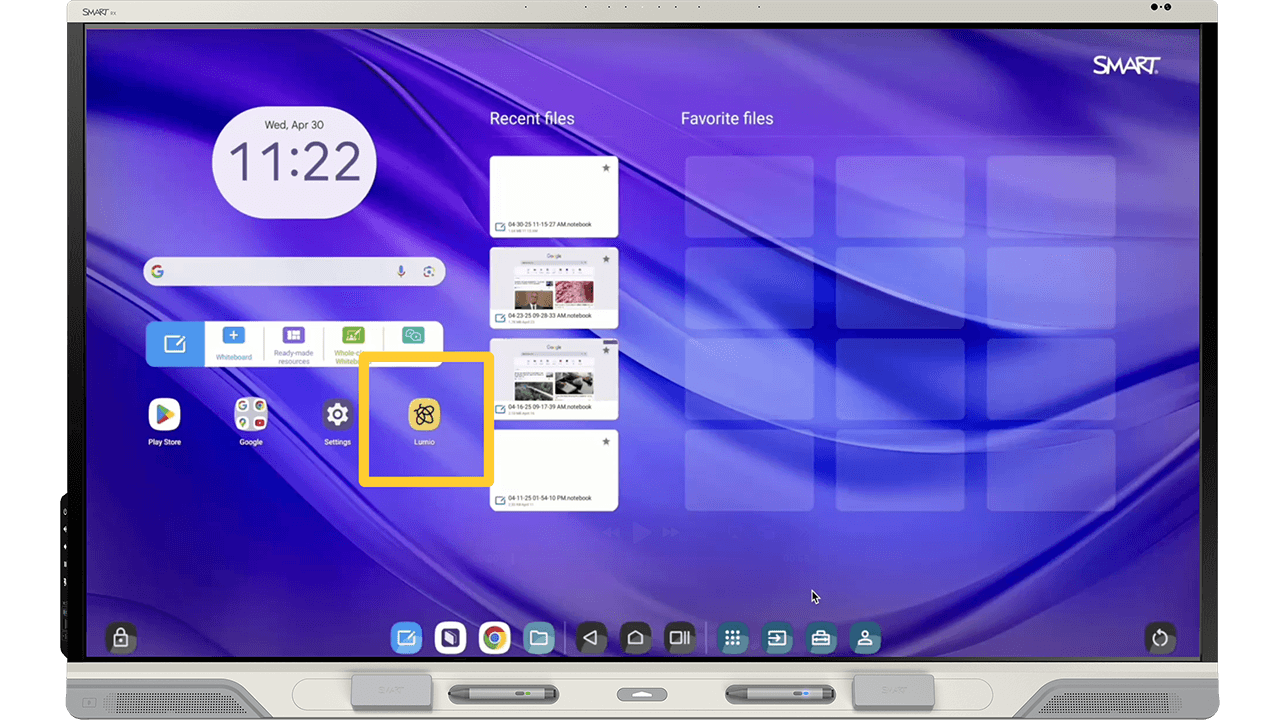Start a voice search with the microphone
The width and height of the screenshot is (1280, 720).
[401, 270]
